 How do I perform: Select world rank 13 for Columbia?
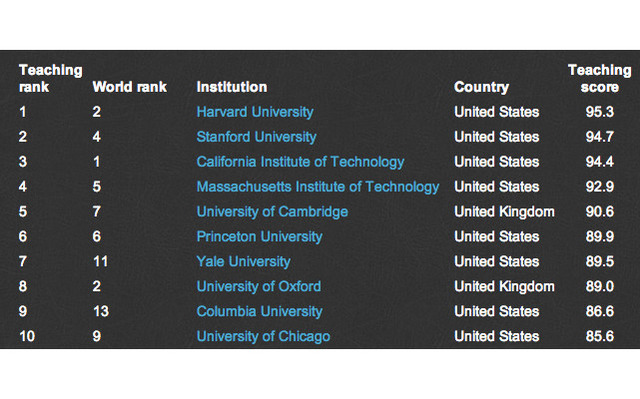[x=101, y=311]
